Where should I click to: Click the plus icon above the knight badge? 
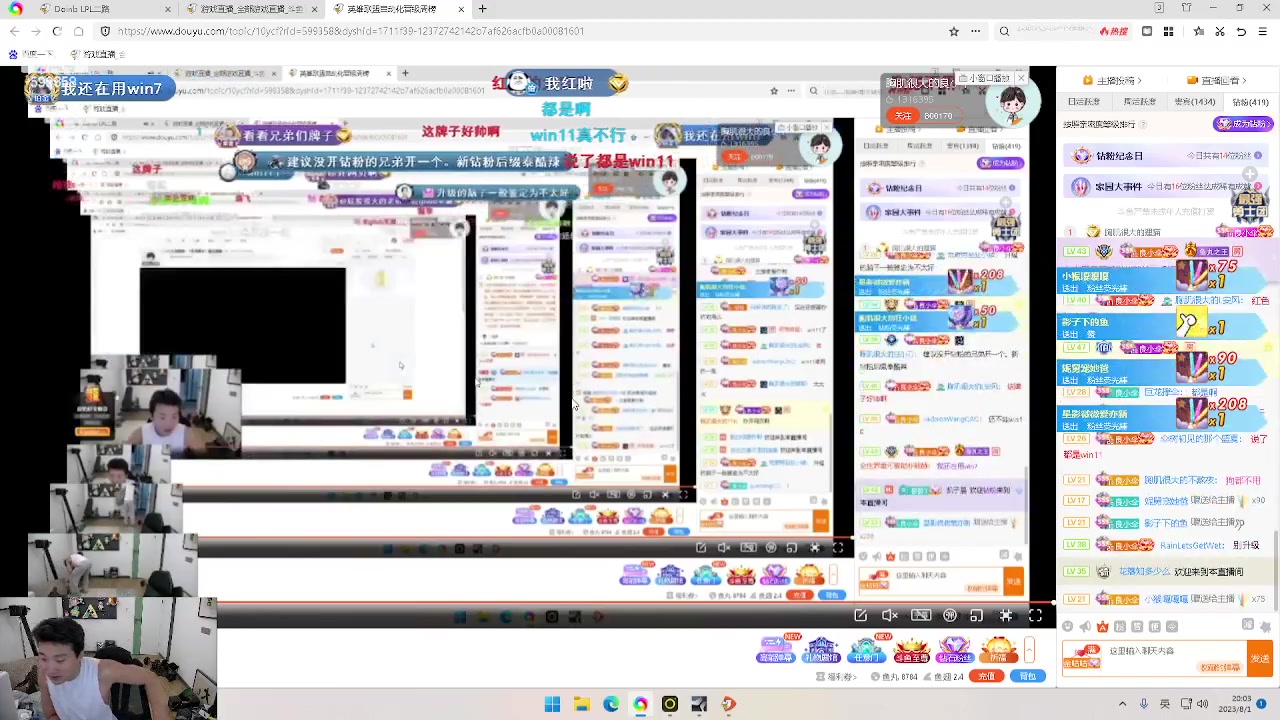point(1251,174)
